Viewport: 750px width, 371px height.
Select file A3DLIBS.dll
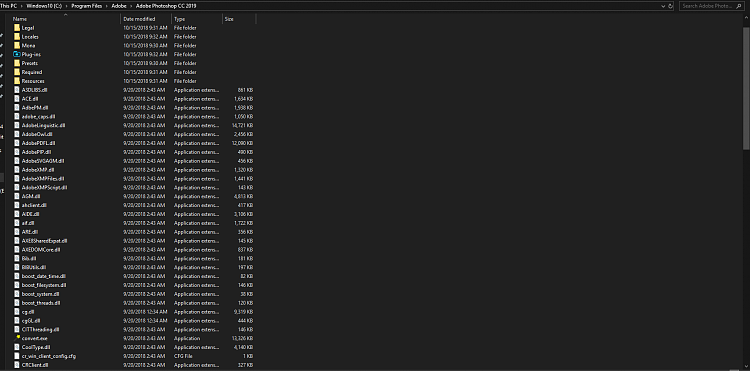point(34,90)
